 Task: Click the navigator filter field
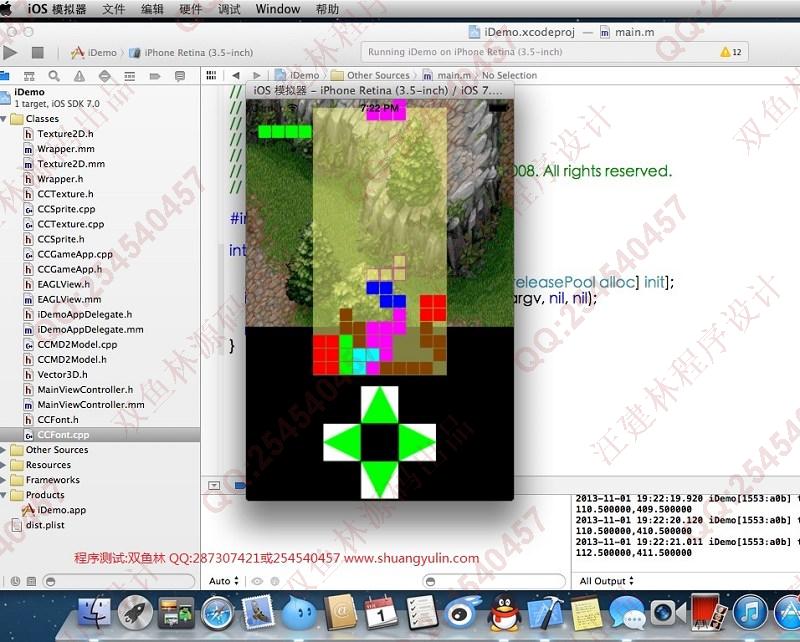click(x=119, y=581)
